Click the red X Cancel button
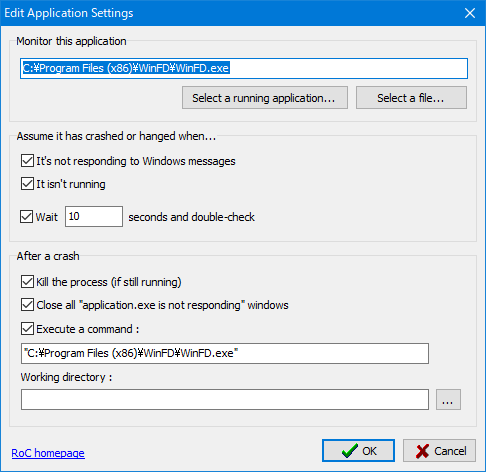Screen dimensions: 486x472 (439, 451)
